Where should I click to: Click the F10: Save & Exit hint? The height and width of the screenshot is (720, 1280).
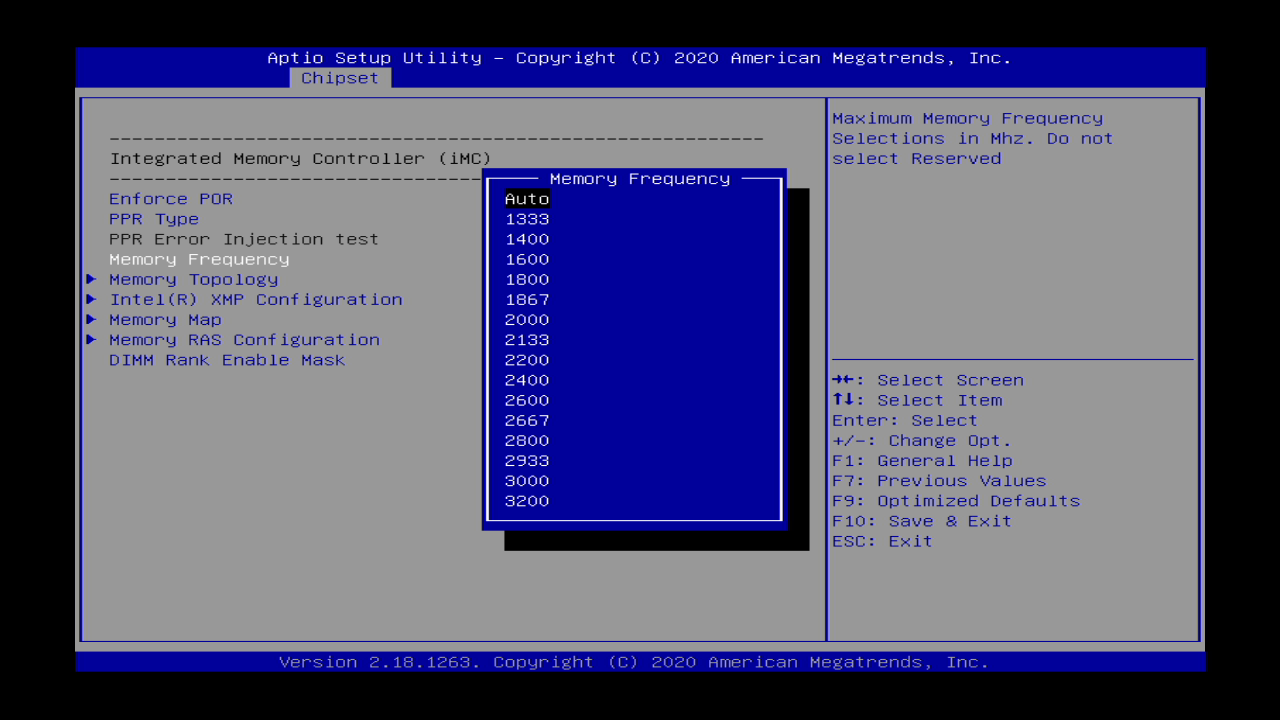click(x=922, y=520)
